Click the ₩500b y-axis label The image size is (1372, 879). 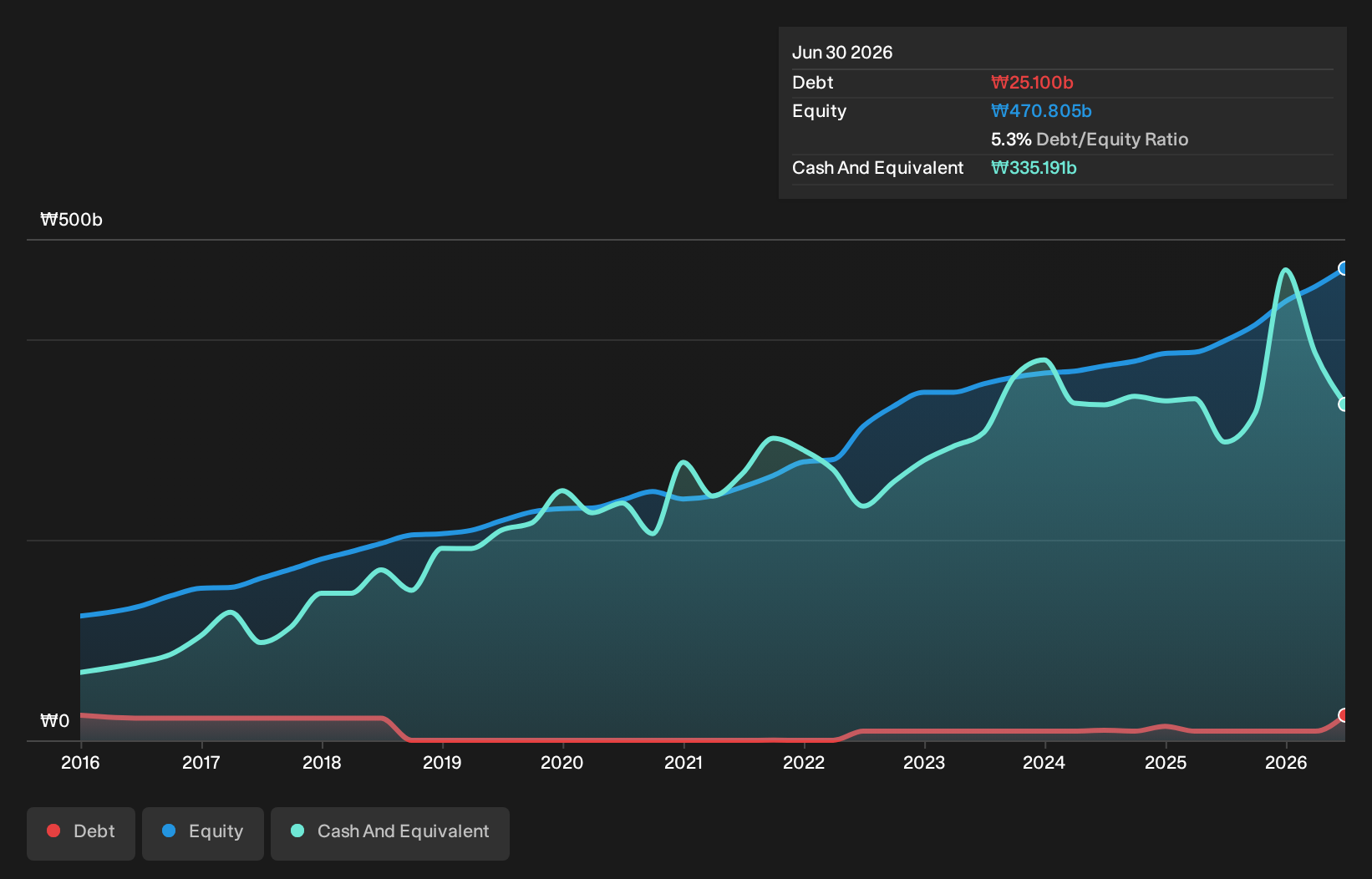(x=72, y=220)
